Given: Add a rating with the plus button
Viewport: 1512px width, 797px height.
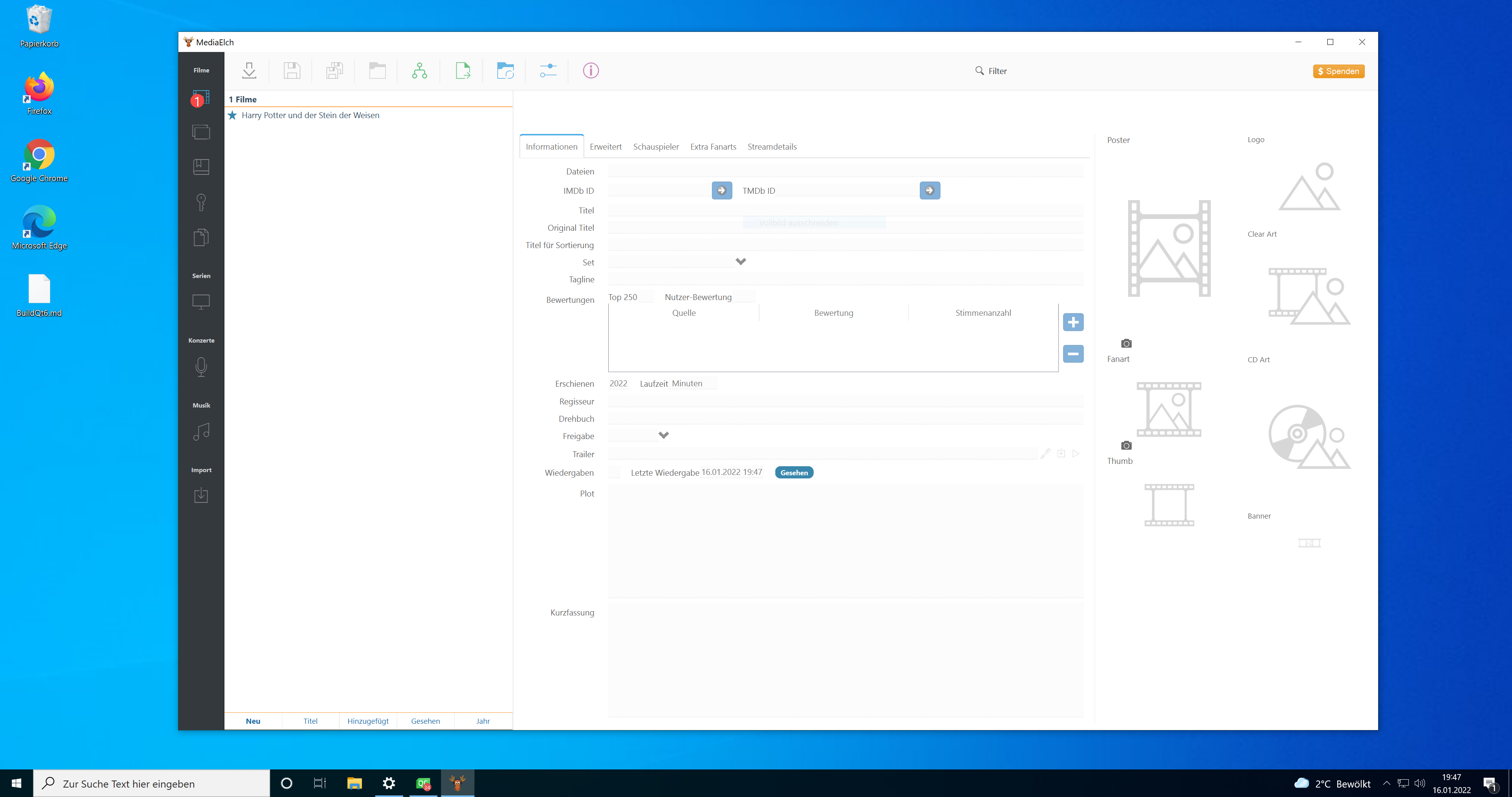Looking at the screenshot, I should [x=1073, y=322].
